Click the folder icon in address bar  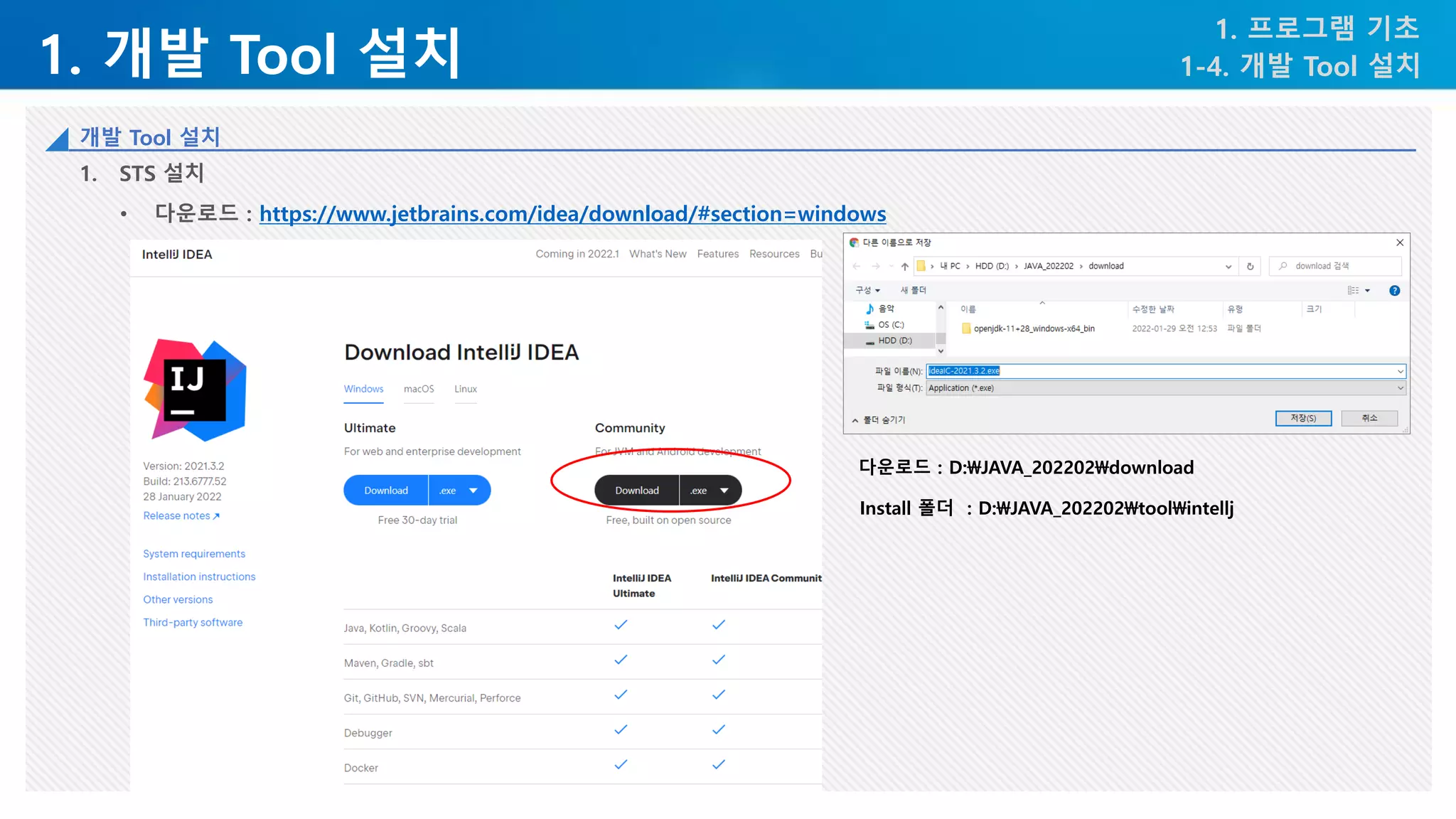coord(921,266)
